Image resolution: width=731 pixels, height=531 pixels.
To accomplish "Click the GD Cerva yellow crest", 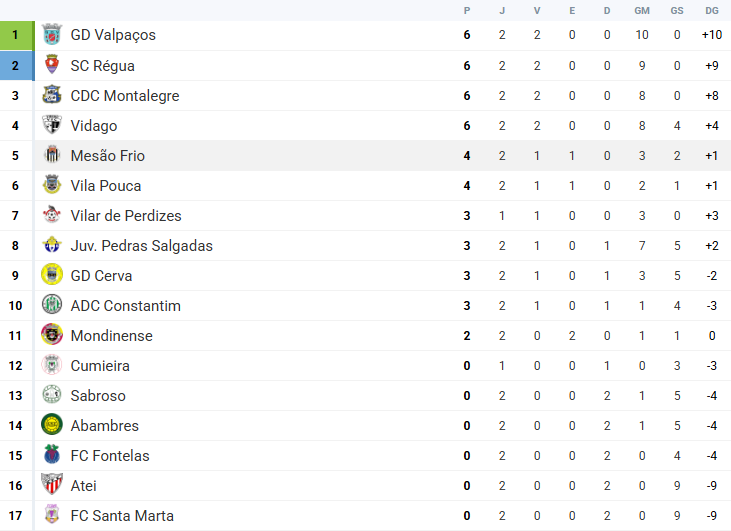I will (52, 275).
